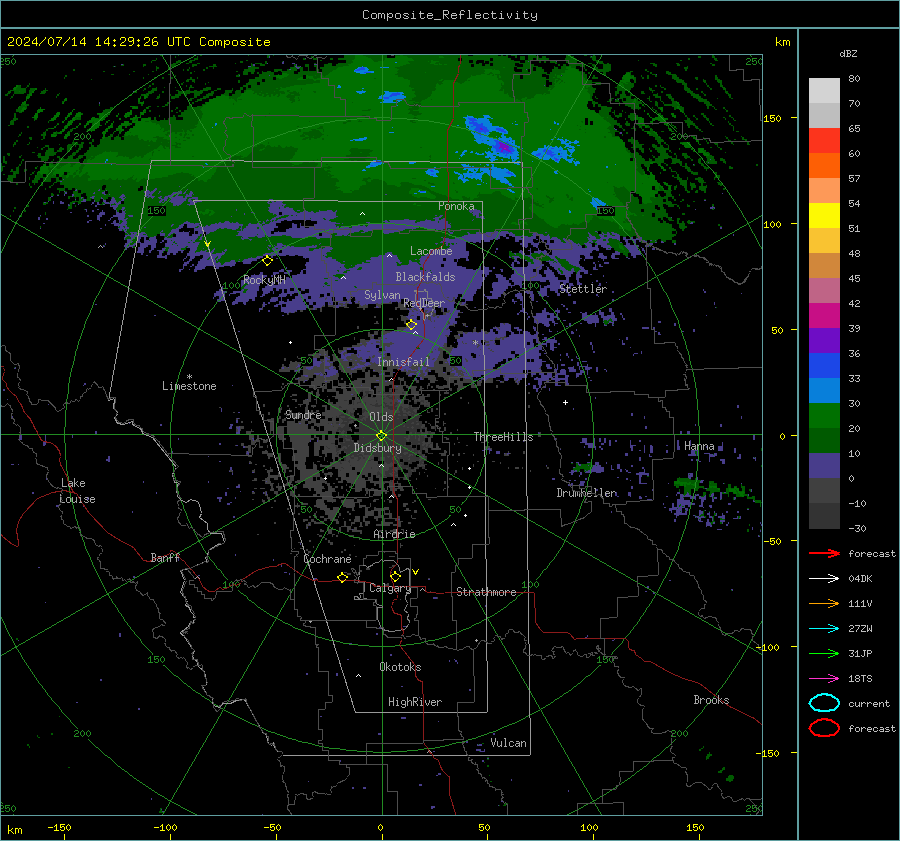Click the cyan current ellipse in legend

click(x=824, y=703)
